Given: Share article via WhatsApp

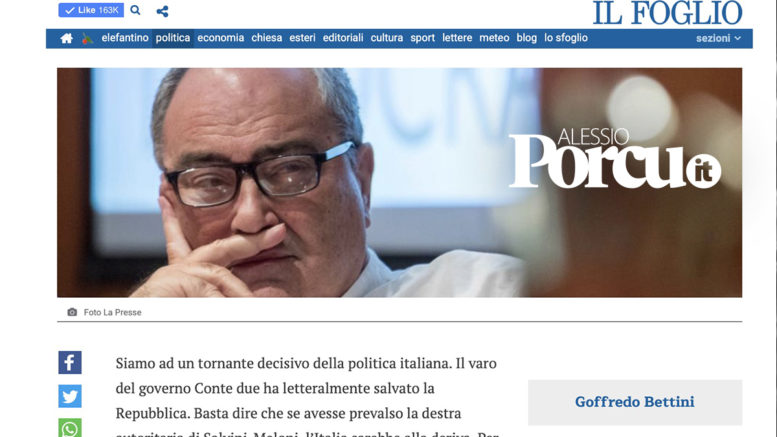Looking at the screenshot, I should point(70,428).
